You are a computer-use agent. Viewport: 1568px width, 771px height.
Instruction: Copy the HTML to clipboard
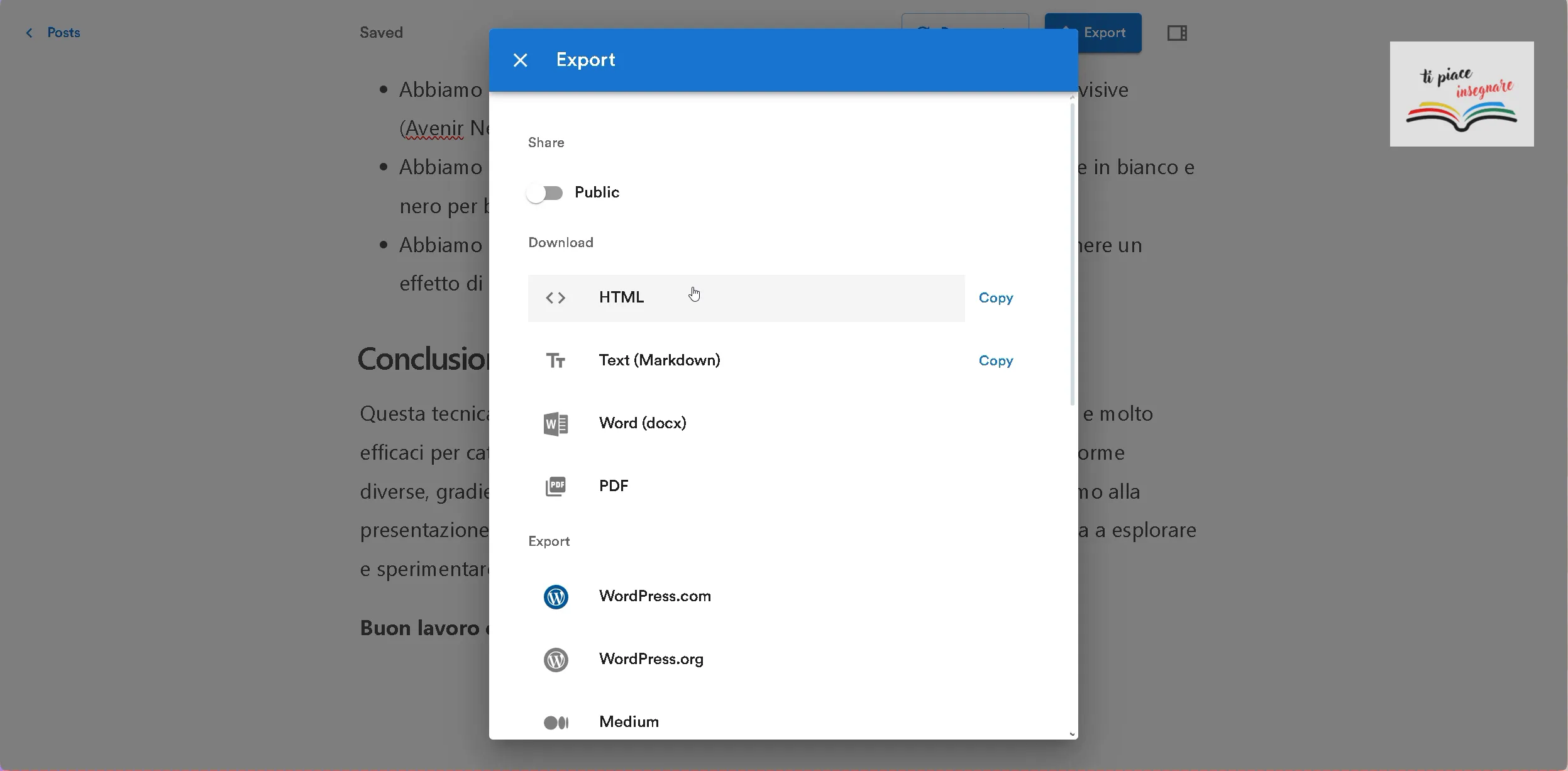coord(996,298)
